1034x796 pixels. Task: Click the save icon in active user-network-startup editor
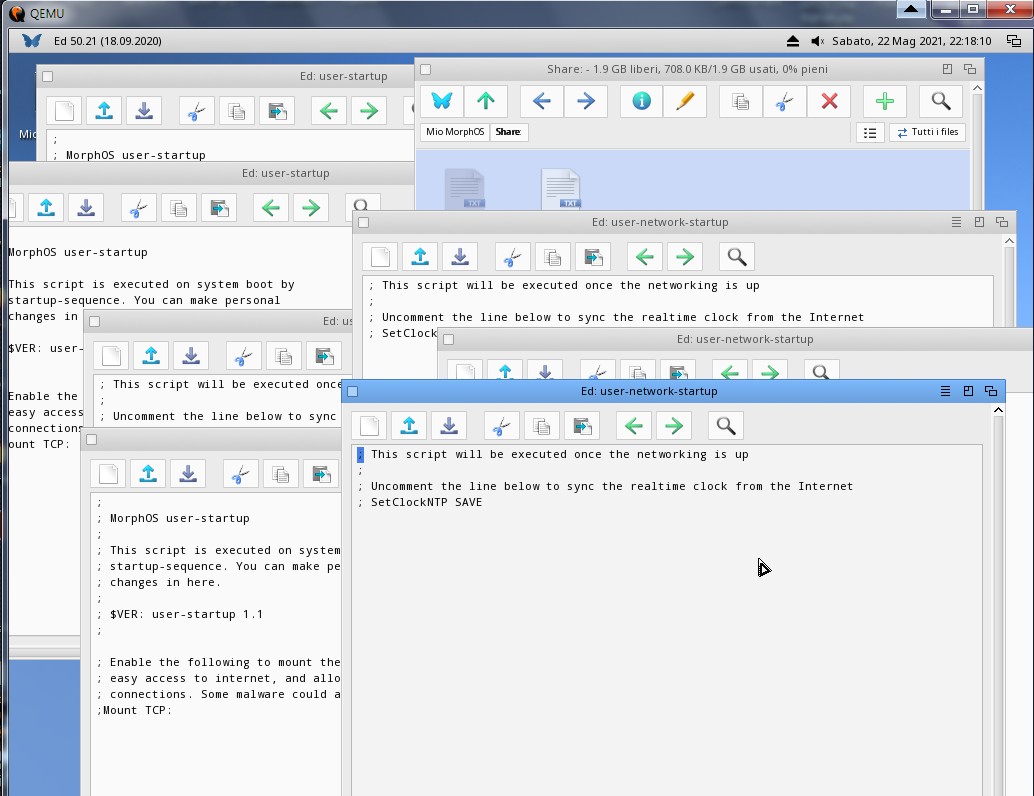coord(449,426)
